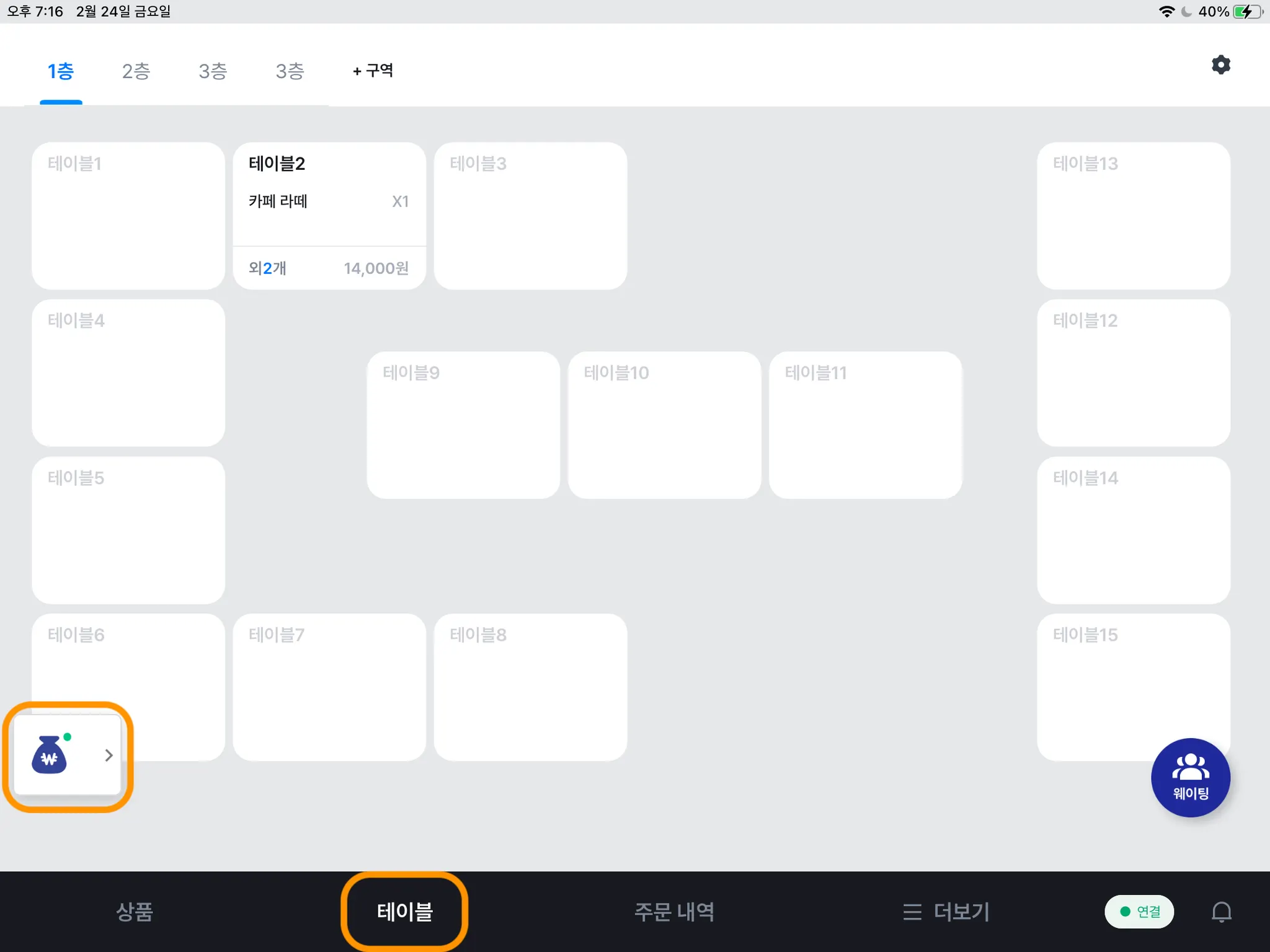
Task: Toggle the 연결 connection status pill
Action: tap(1139, 912)
